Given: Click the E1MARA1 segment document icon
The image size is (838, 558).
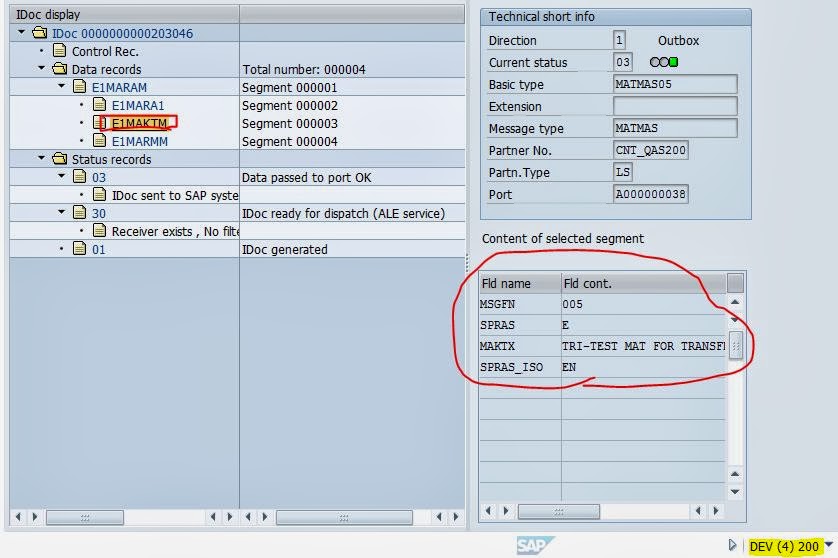Looking at the screenshot, I should [x=99, y=105].
